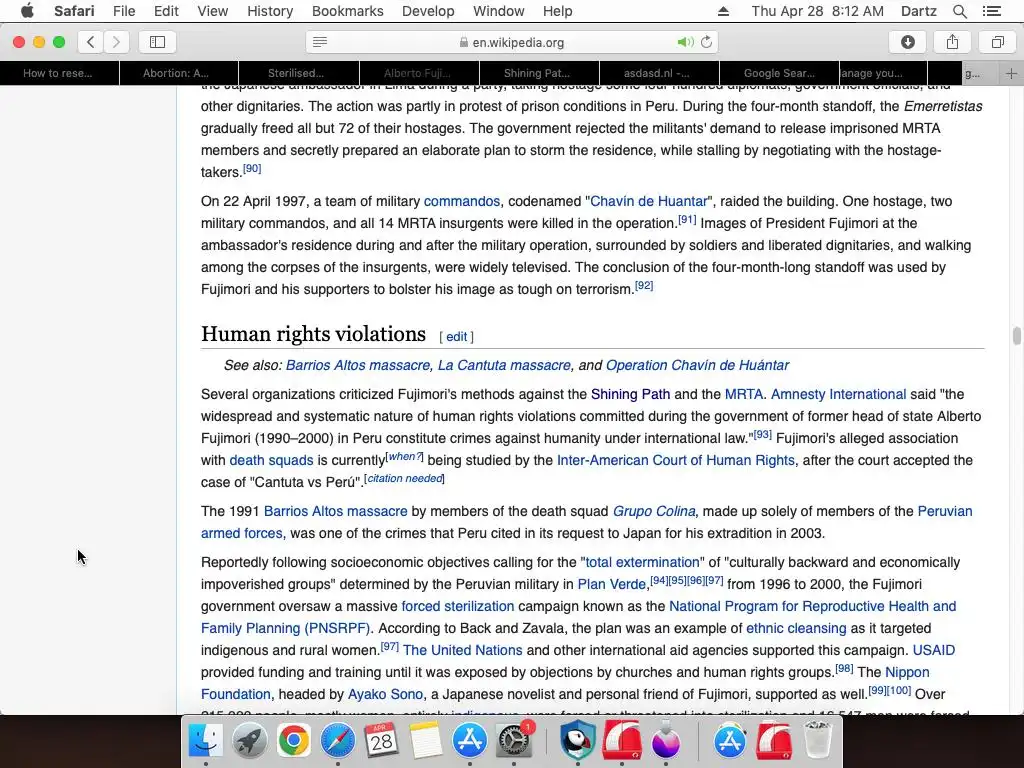Open the Window menu
This screenshot has width=1024, height=768.
pos(498,11)
